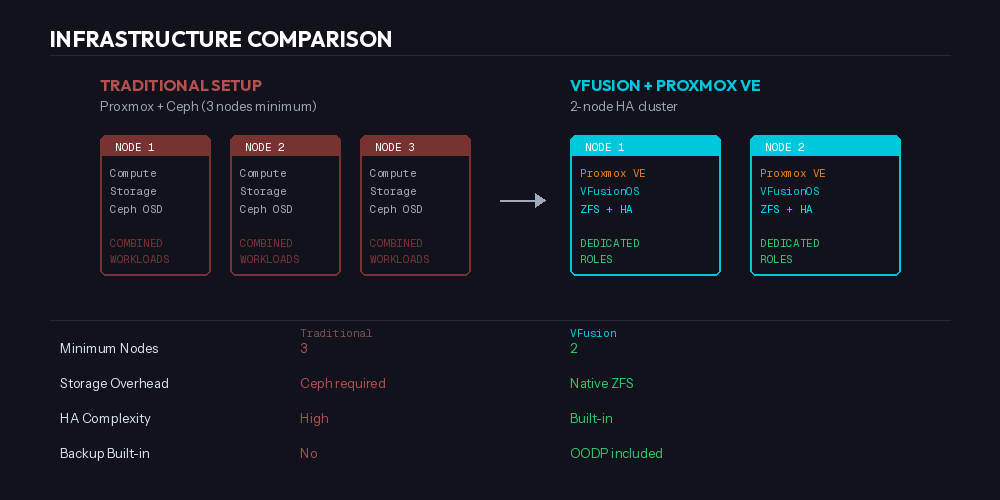Image resolution: width=1000 pixels, height=500 pixels.
Task: Click the Backup Built-in row label
Action: point(105,454)
